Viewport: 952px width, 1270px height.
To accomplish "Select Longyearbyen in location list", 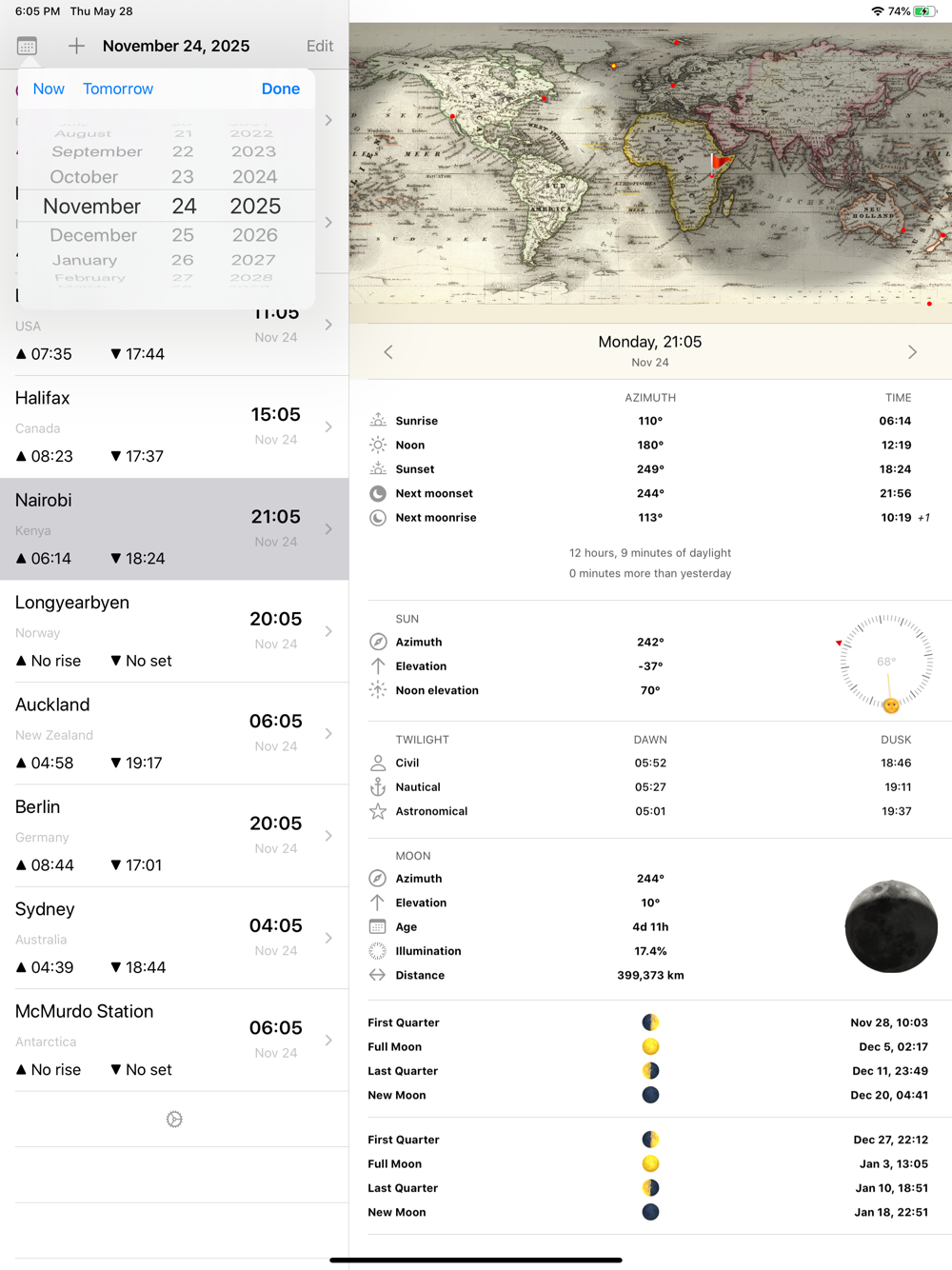I will 174,631.
